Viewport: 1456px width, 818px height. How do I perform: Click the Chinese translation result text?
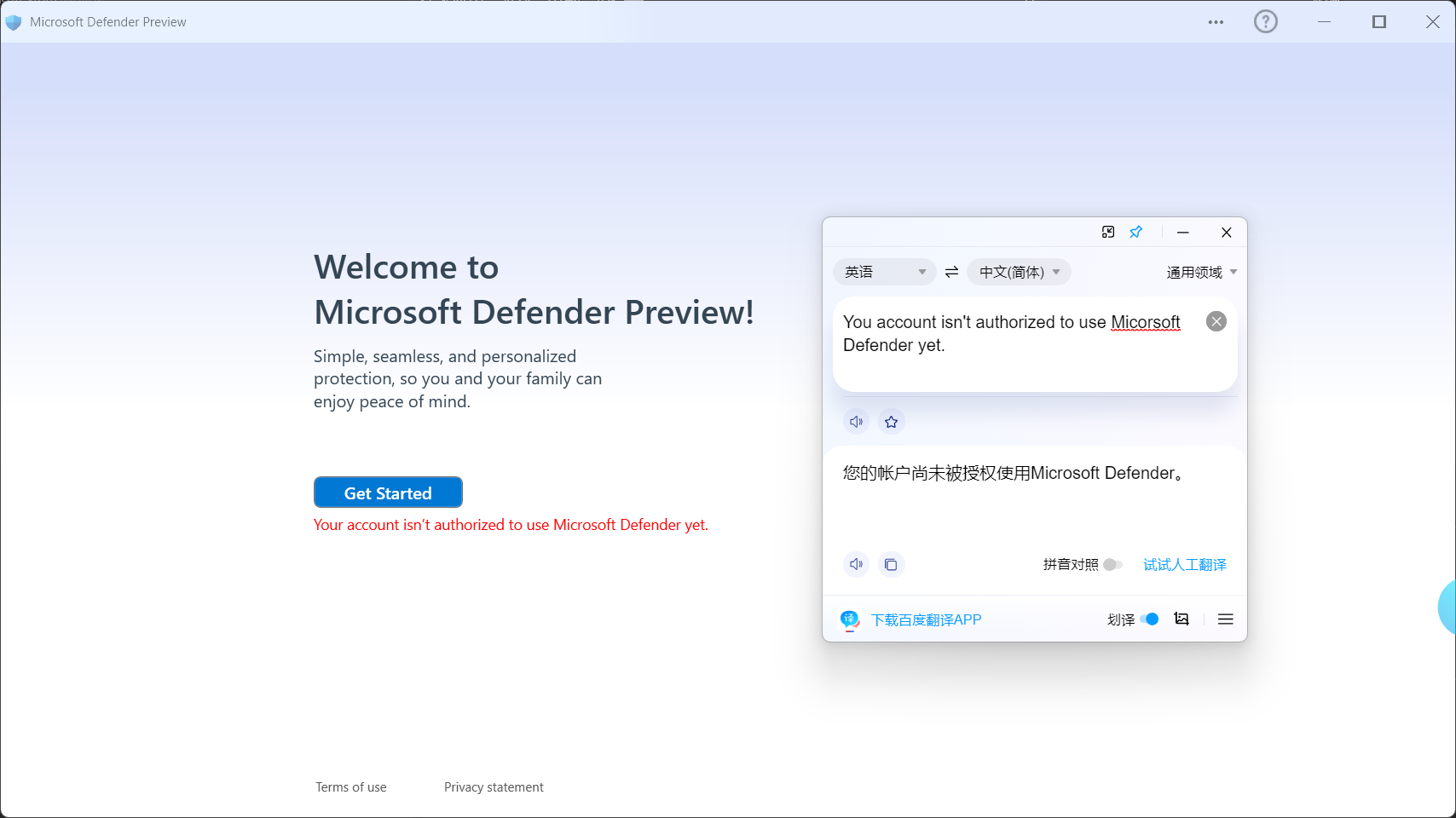(x=1013, y=473)
